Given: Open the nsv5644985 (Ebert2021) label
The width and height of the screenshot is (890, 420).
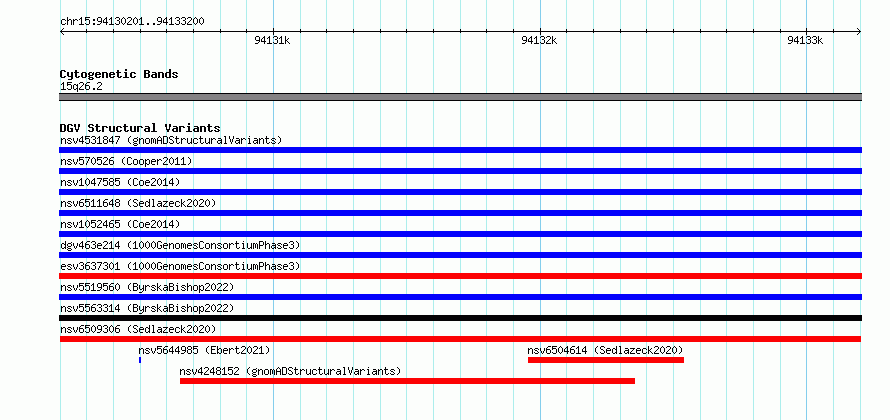Looking at the screenshot, I should 204,350.
